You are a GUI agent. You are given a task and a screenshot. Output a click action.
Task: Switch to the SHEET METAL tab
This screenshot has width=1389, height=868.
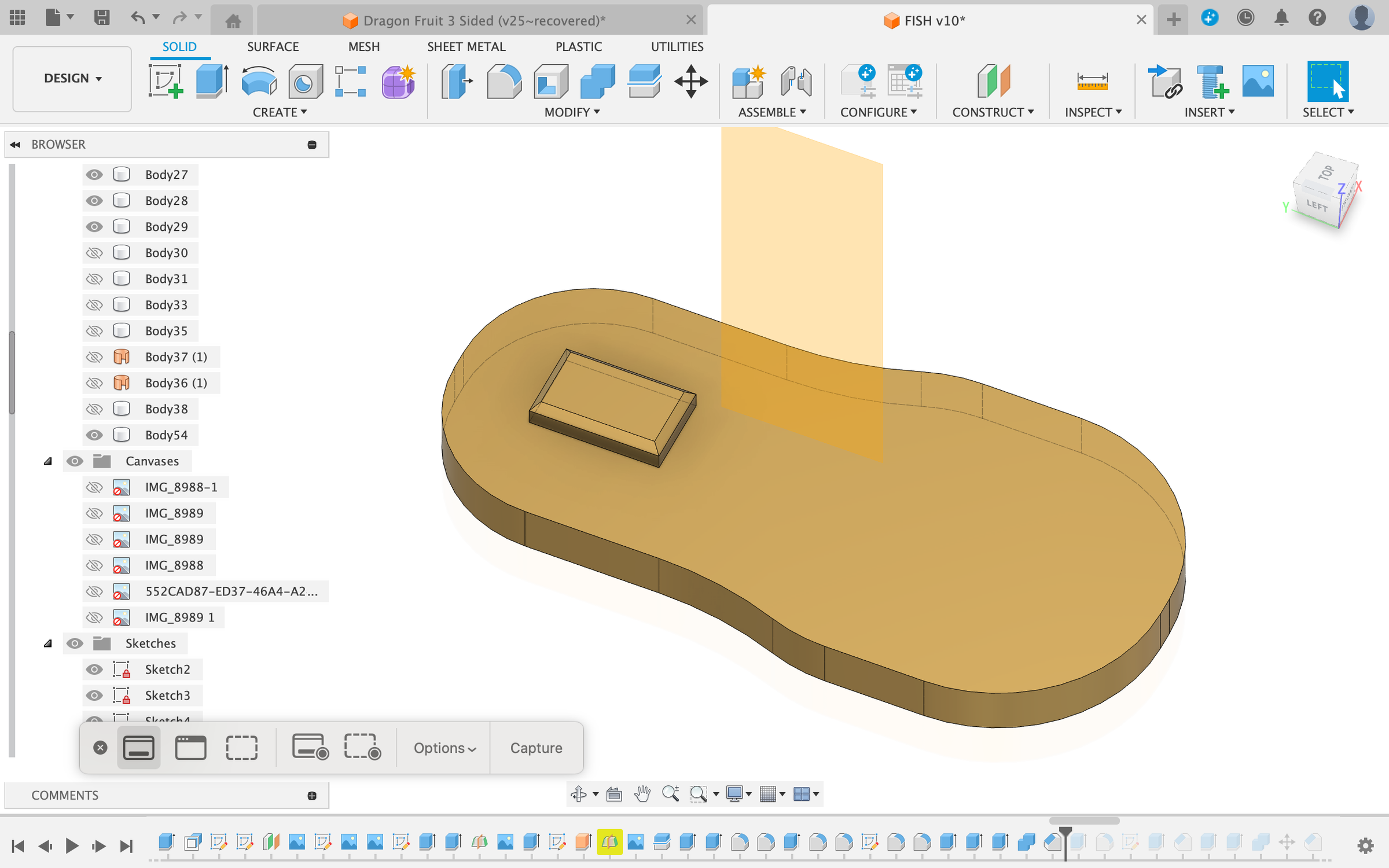coord(466,46)
